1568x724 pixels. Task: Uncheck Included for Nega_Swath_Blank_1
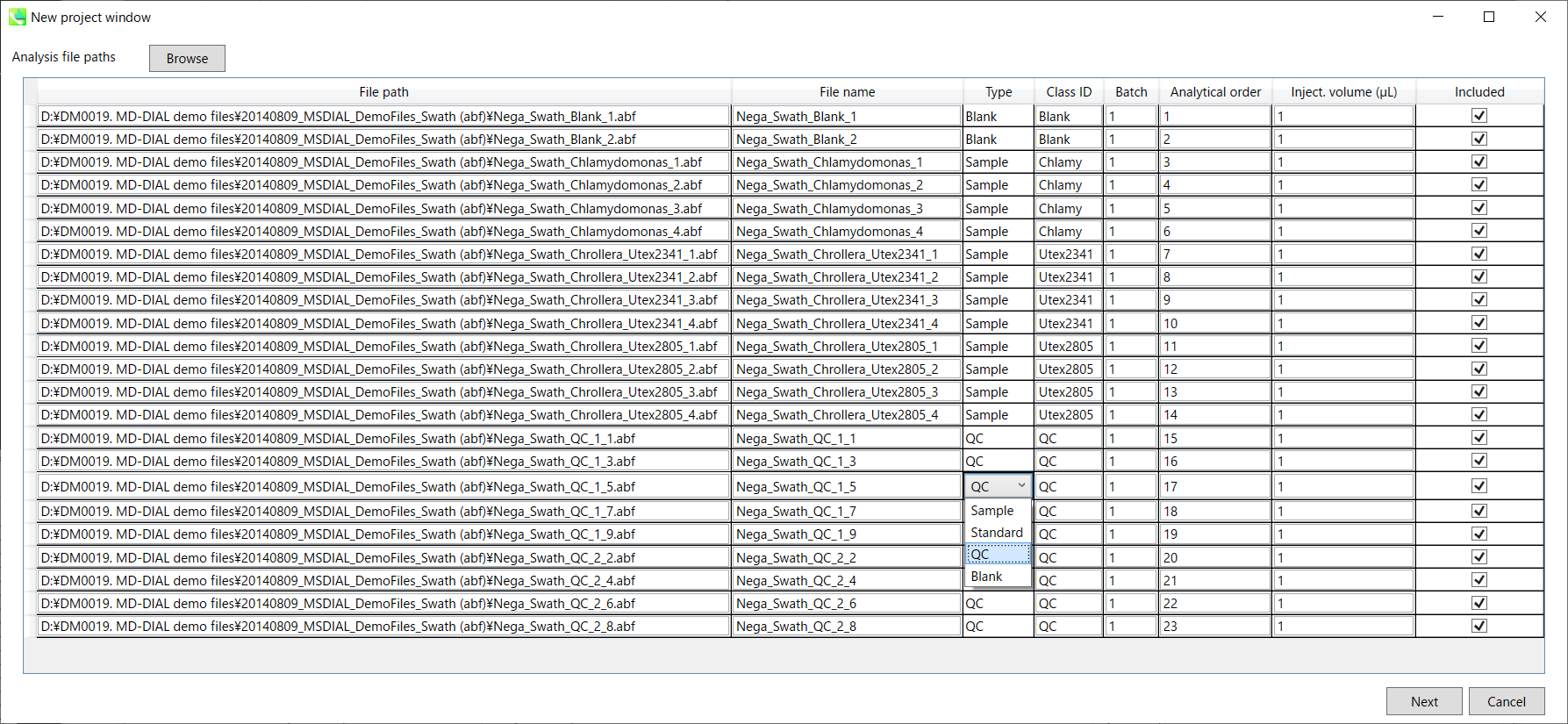tap(1479, 116)
